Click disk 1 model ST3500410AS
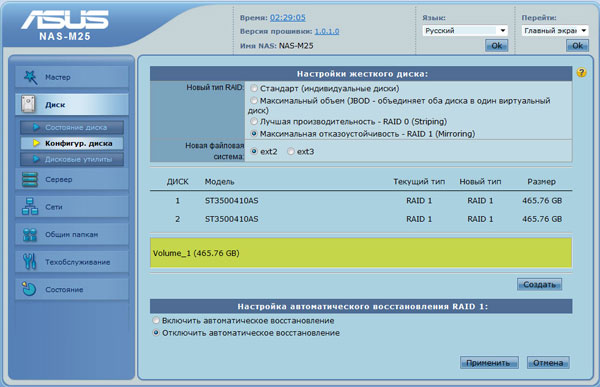 tap(232, 201)
